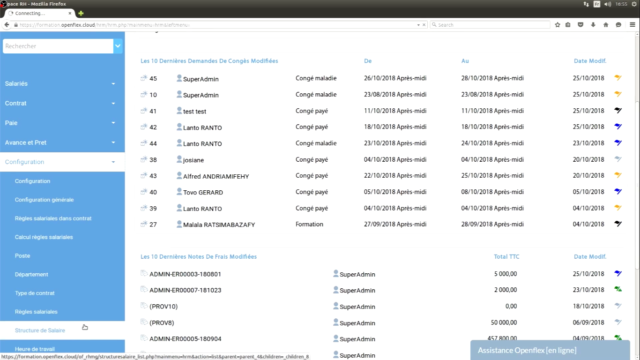The image size is (640, 360).
Task: Open Configuration générale submenu item
Action: tap(44, 200)
